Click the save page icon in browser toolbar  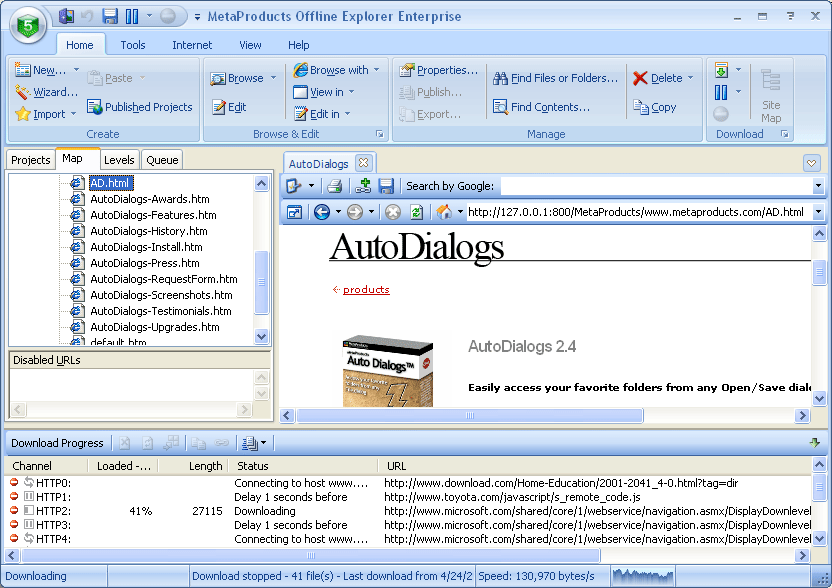(386, 186)
